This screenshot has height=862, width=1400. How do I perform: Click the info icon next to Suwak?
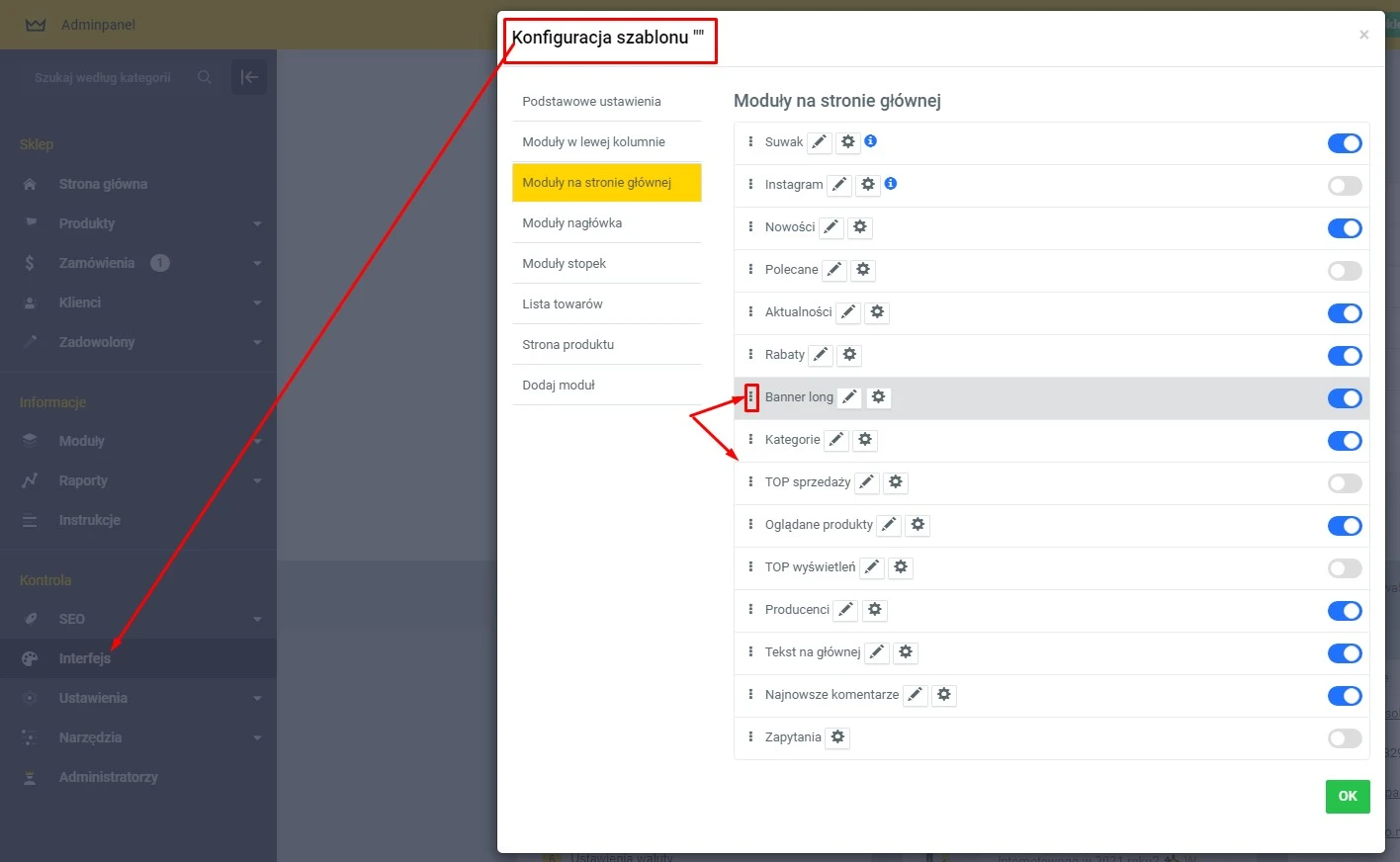point(870,141)
